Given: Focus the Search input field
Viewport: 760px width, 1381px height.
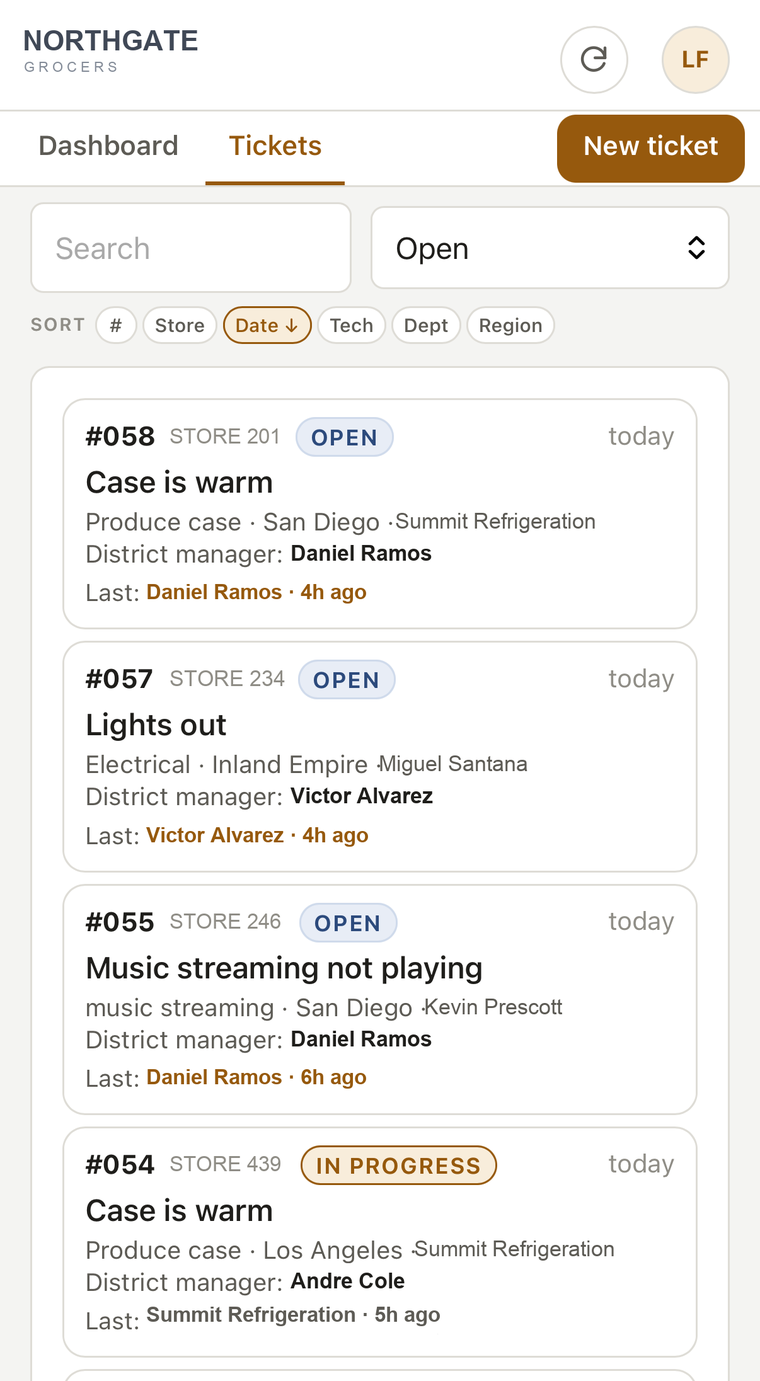Looking at the screenshot, I should (191, 248).
